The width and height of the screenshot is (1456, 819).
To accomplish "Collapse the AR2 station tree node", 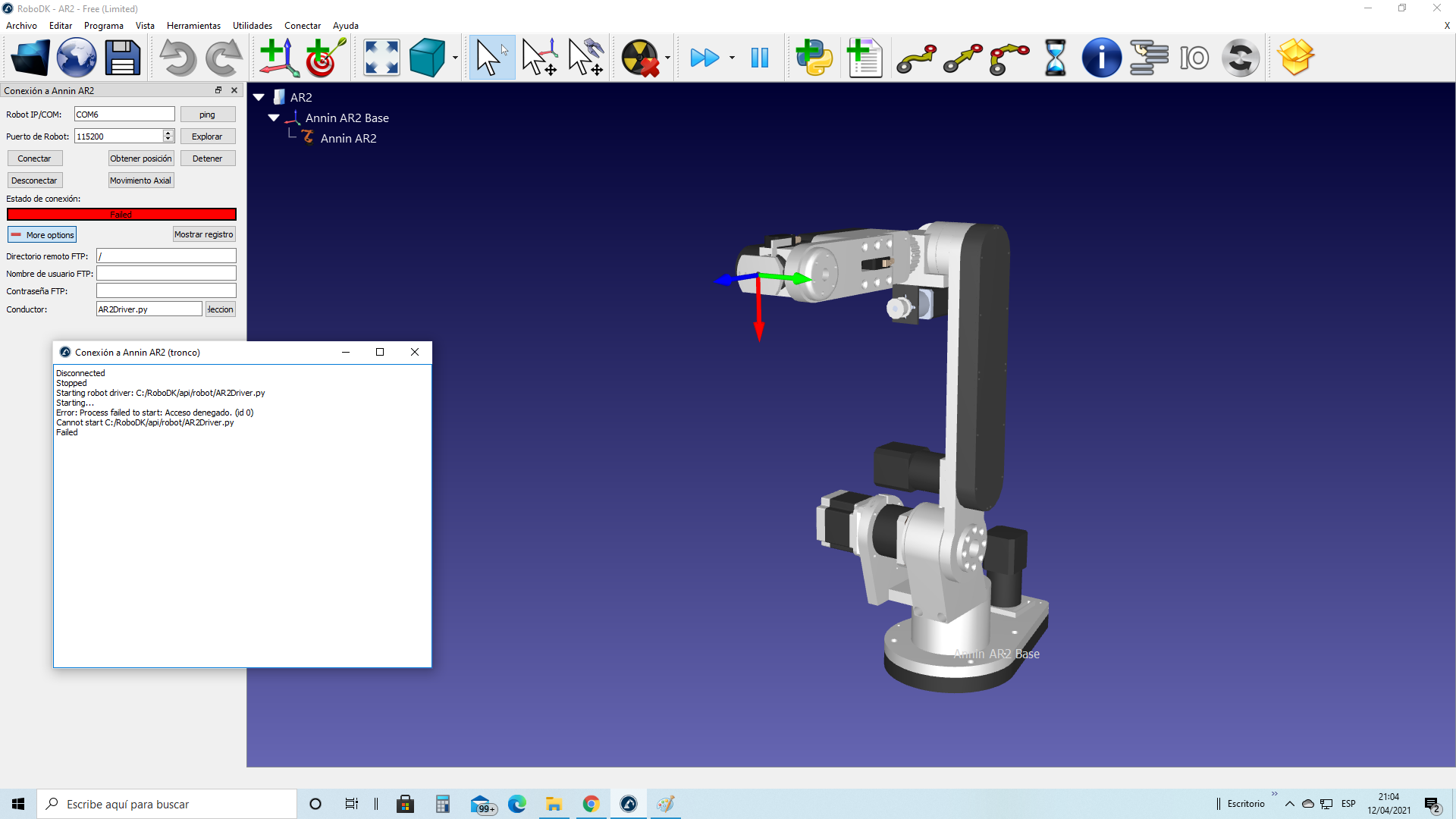I will tap(259, 97).
